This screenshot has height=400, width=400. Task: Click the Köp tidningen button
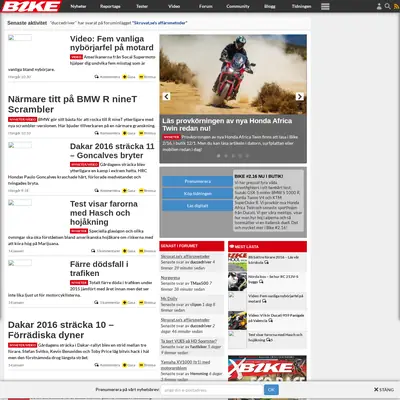pos(198,194)
